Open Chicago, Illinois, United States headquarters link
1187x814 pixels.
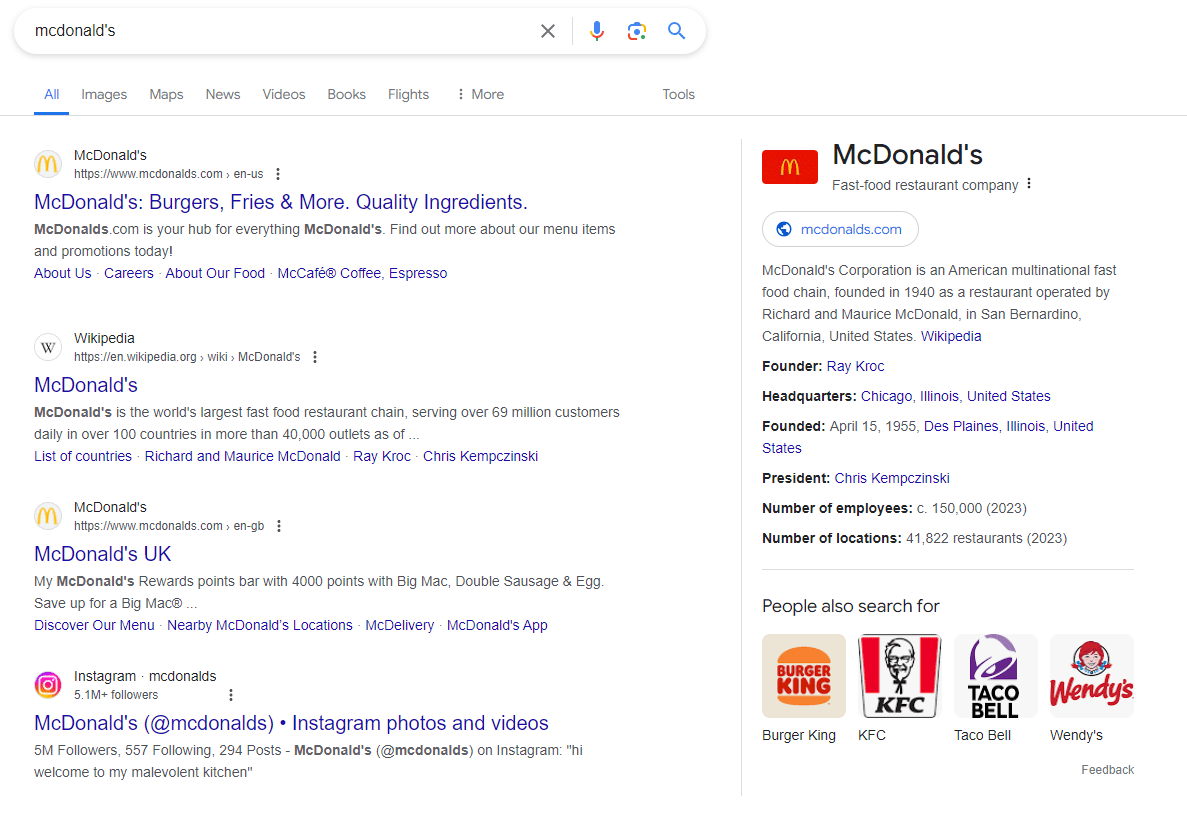tap(955, 396)
